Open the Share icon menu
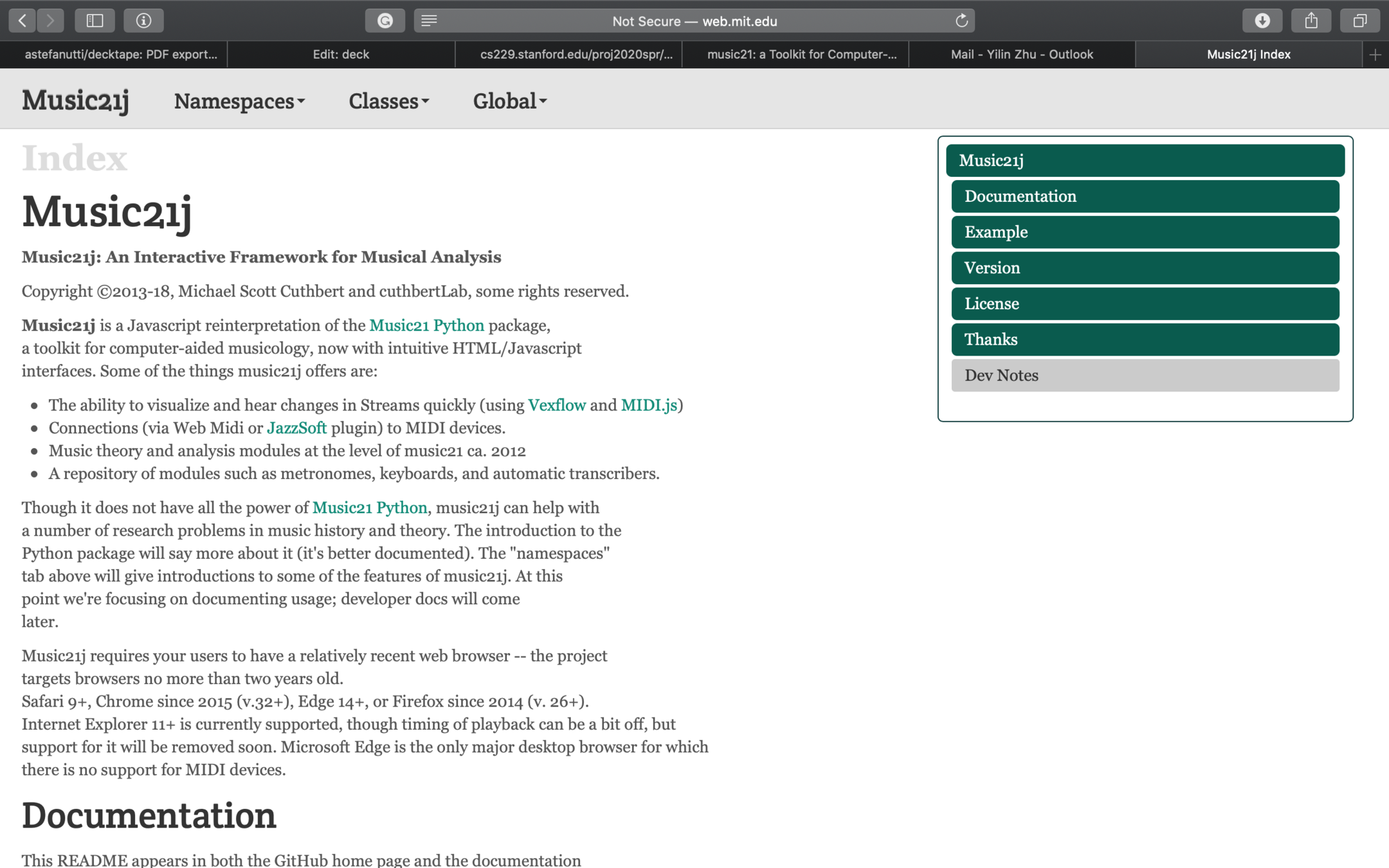This screenshot has width=1389, height=868. (x=1311, y=21)
